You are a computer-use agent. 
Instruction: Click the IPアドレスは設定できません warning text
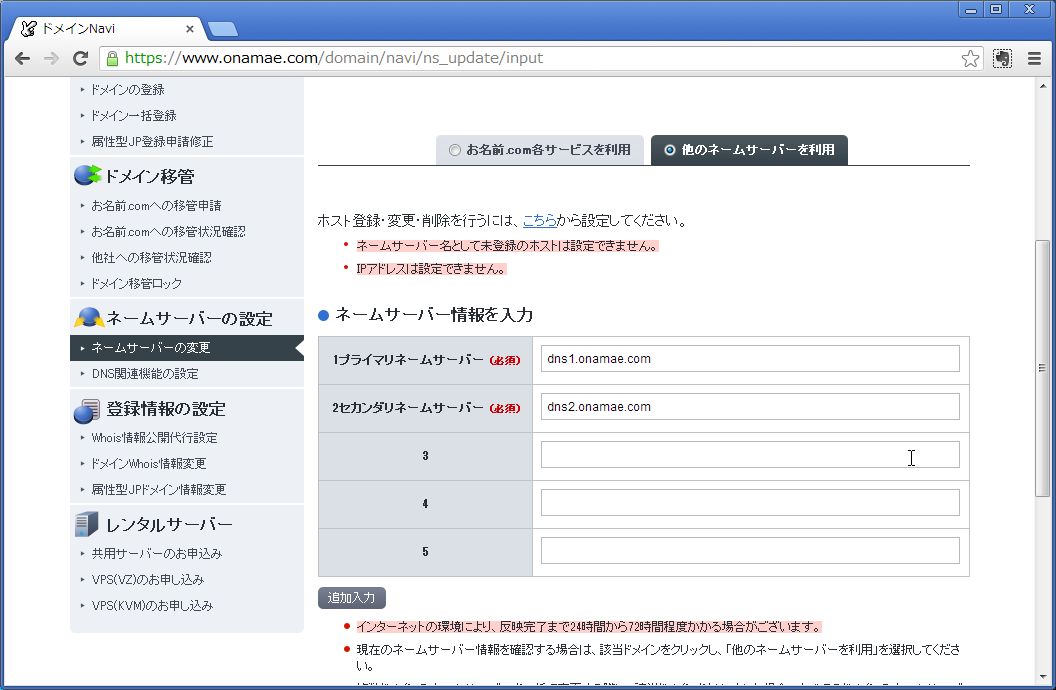click(431, 269)
